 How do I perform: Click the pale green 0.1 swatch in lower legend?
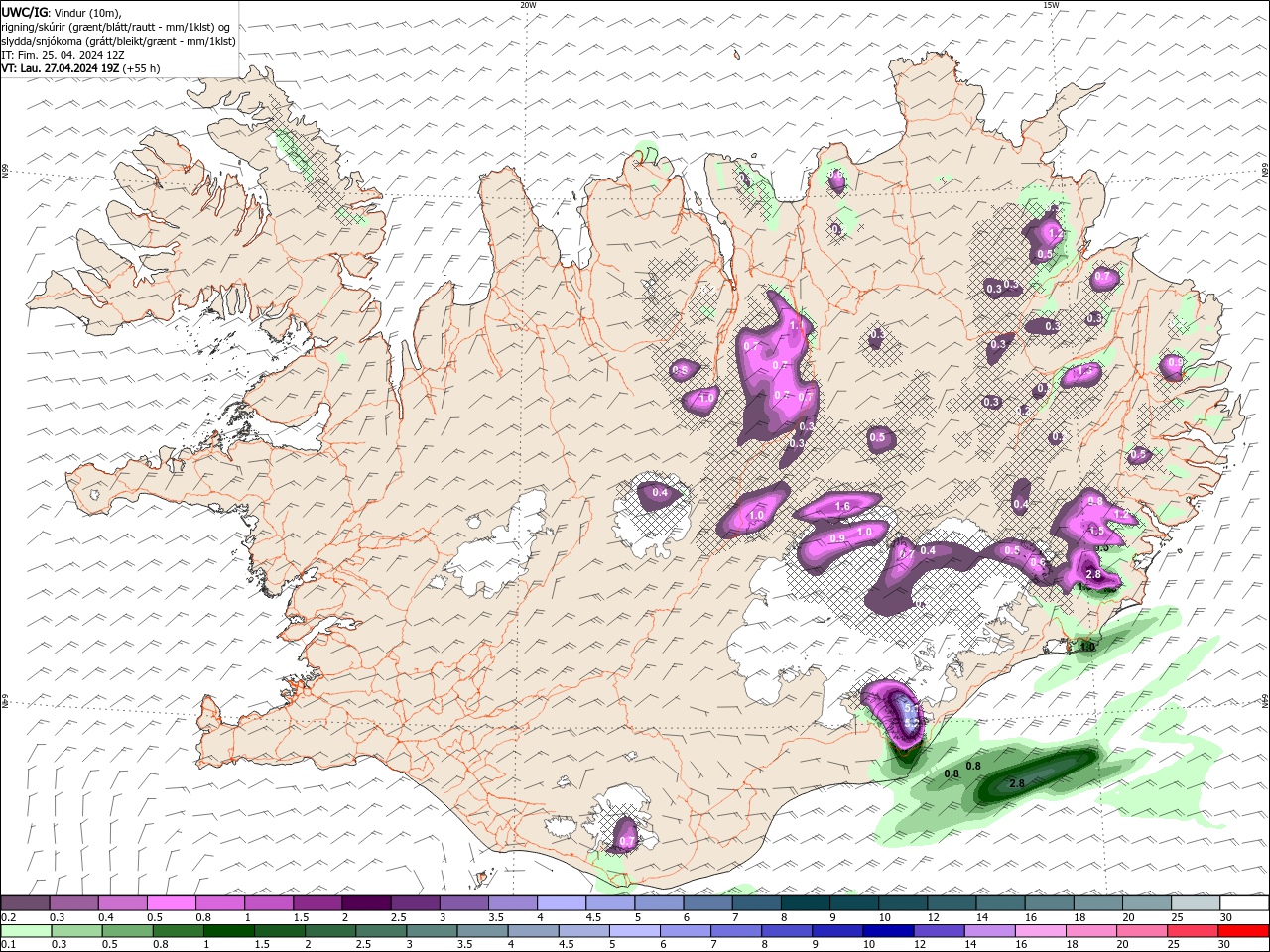coord(26,931)
